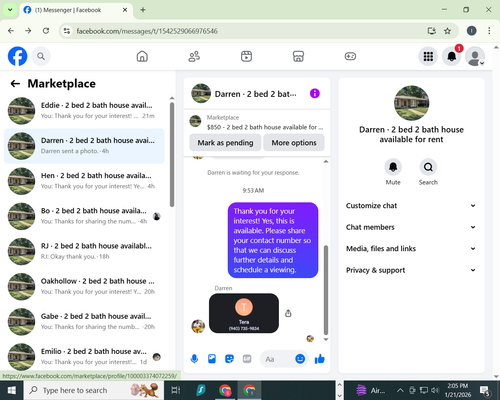This screenshot has height=400, width=500.
Task: Install app icon in address bar
Action: tap(432, 31)
